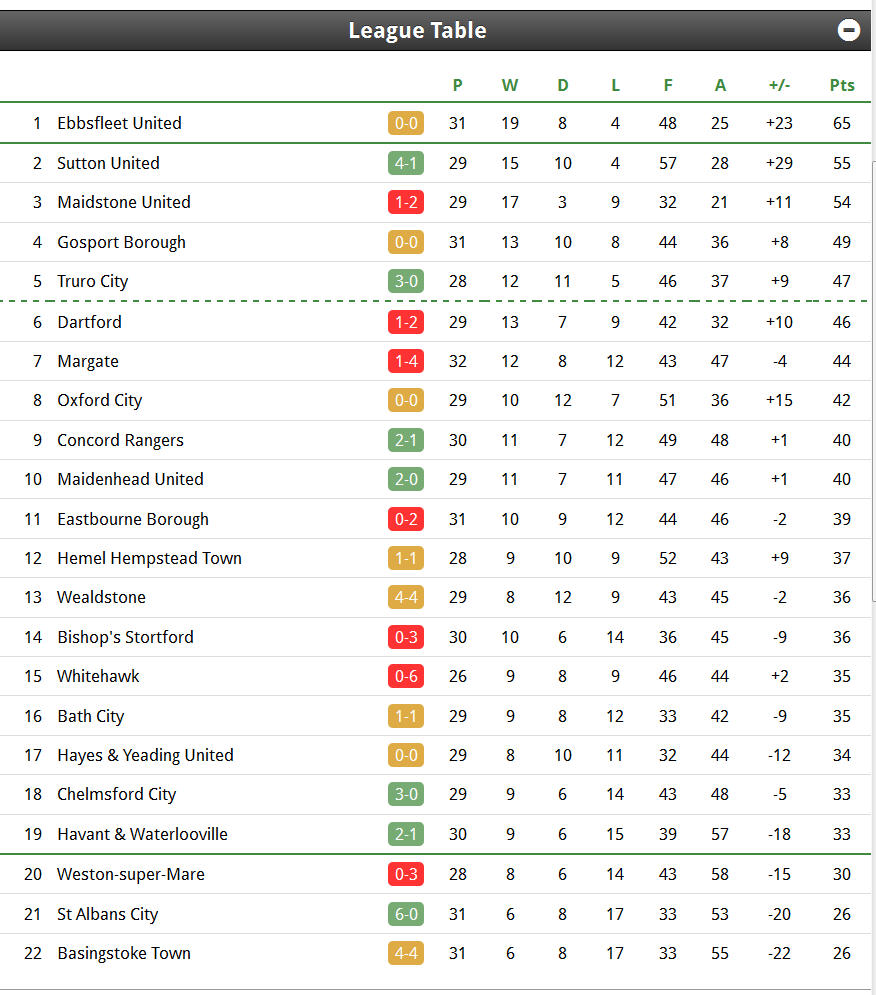Viewport: 876px width, 995px height.
Task: Open the Dartford team link
Action: pos(90,322)
